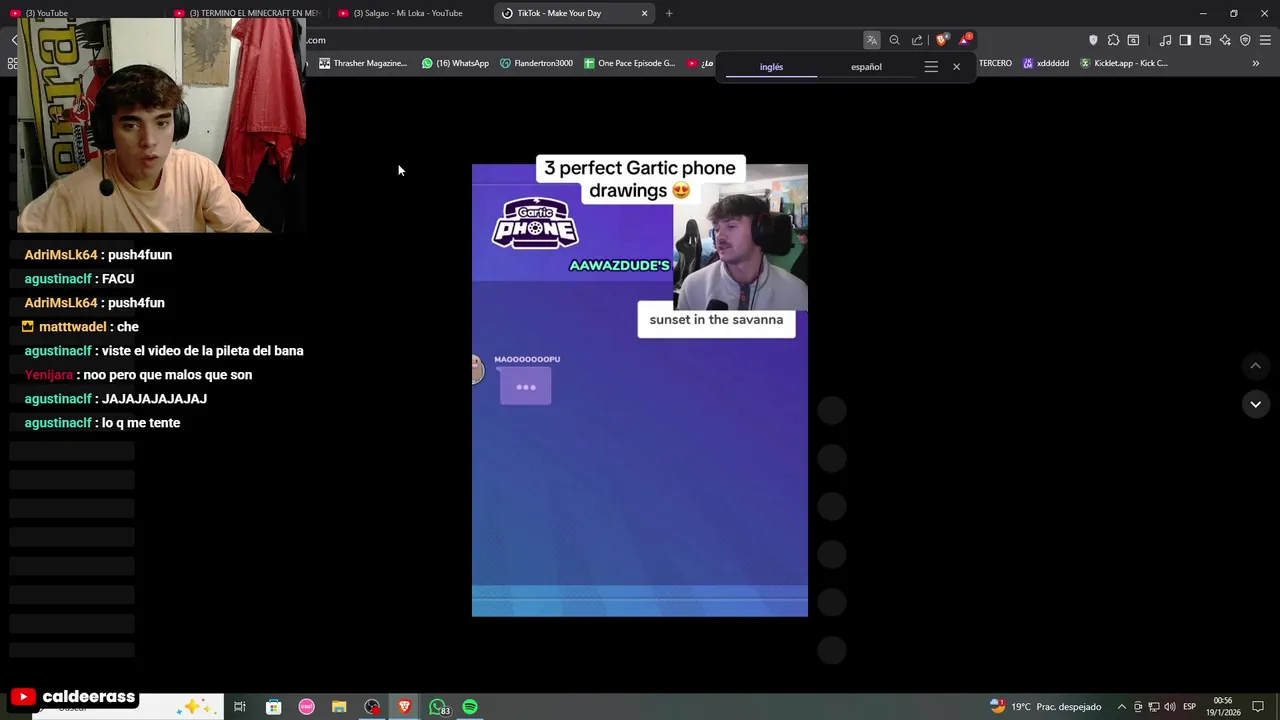Switch to the (3) YouTube tab
The image size is (1280, 720).
[x=80, y=13]
